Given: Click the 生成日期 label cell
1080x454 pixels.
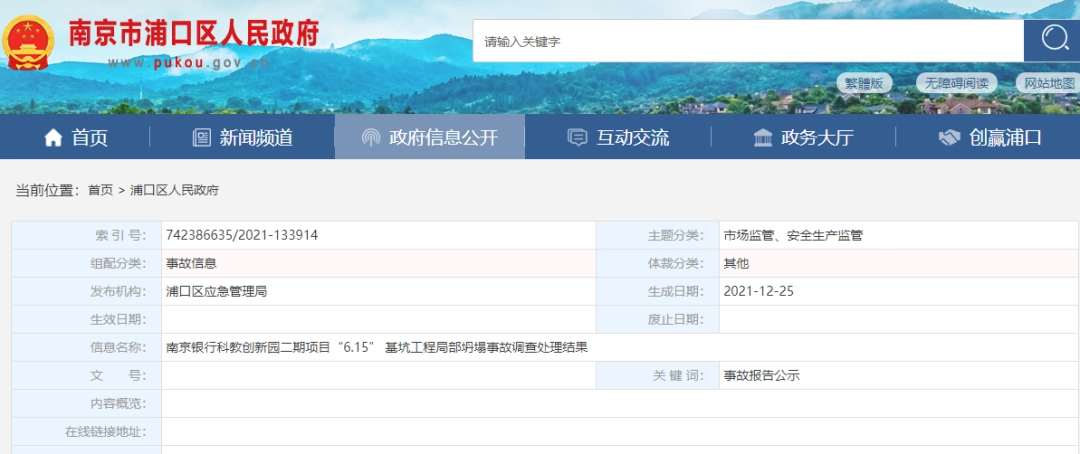Looking at the screenshot, I should (x=658, y=291).
